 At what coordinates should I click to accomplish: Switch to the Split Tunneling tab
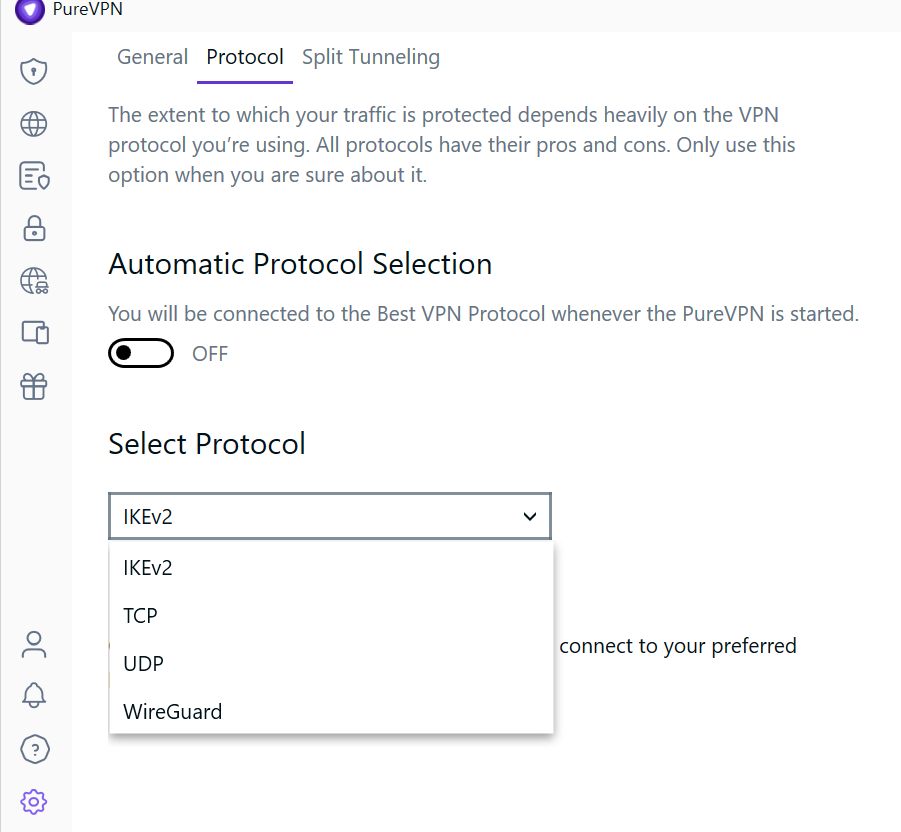click(370, 57)
